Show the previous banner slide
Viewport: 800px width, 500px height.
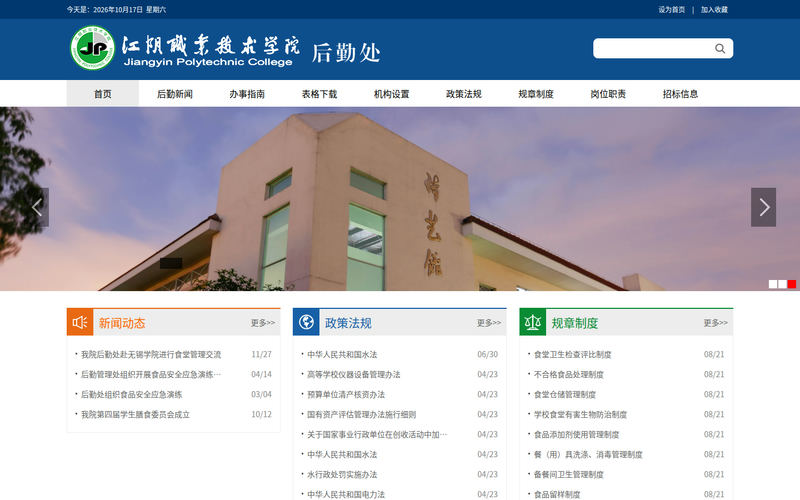(x=38, y=207)
